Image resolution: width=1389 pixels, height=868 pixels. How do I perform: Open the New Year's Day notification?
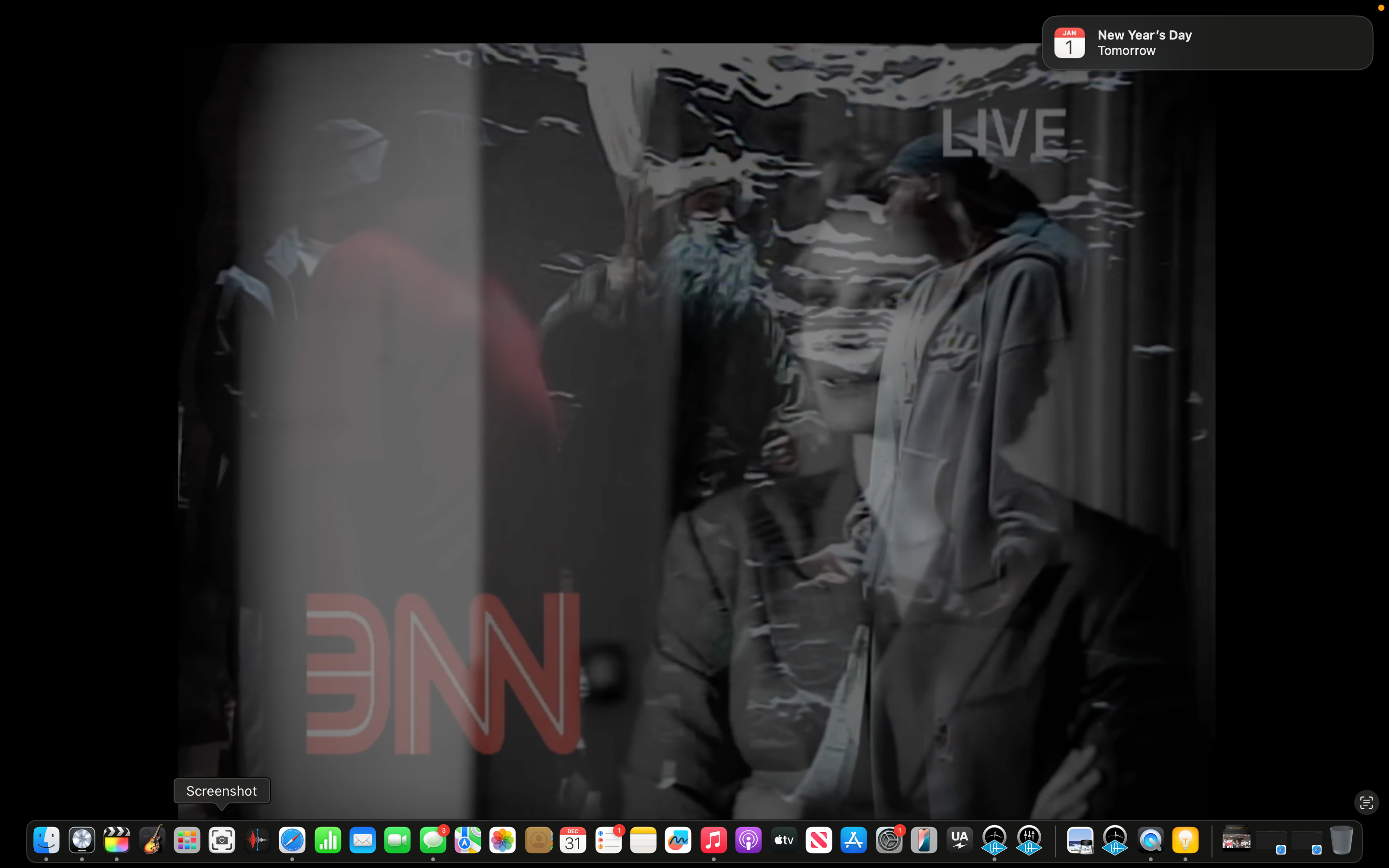click(x=1207, y=43)
